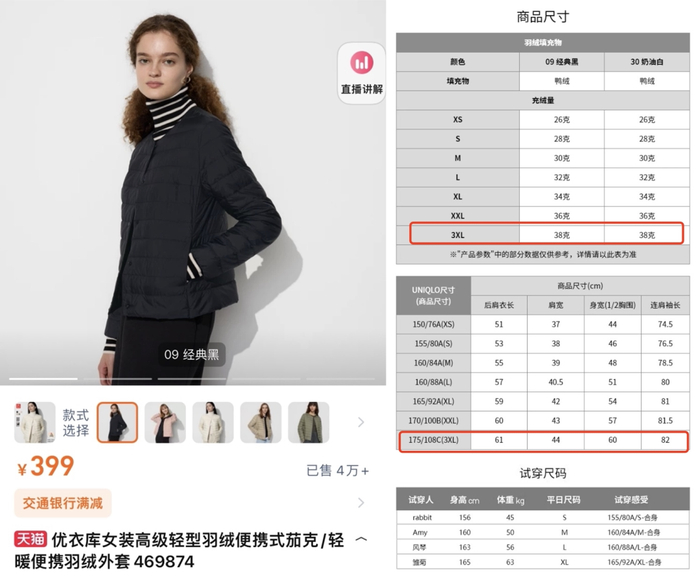The width and height of the screenshot is (700, 581).
Task: Open the first cream jacket overview thumbnail
Action: click(35, 422)
